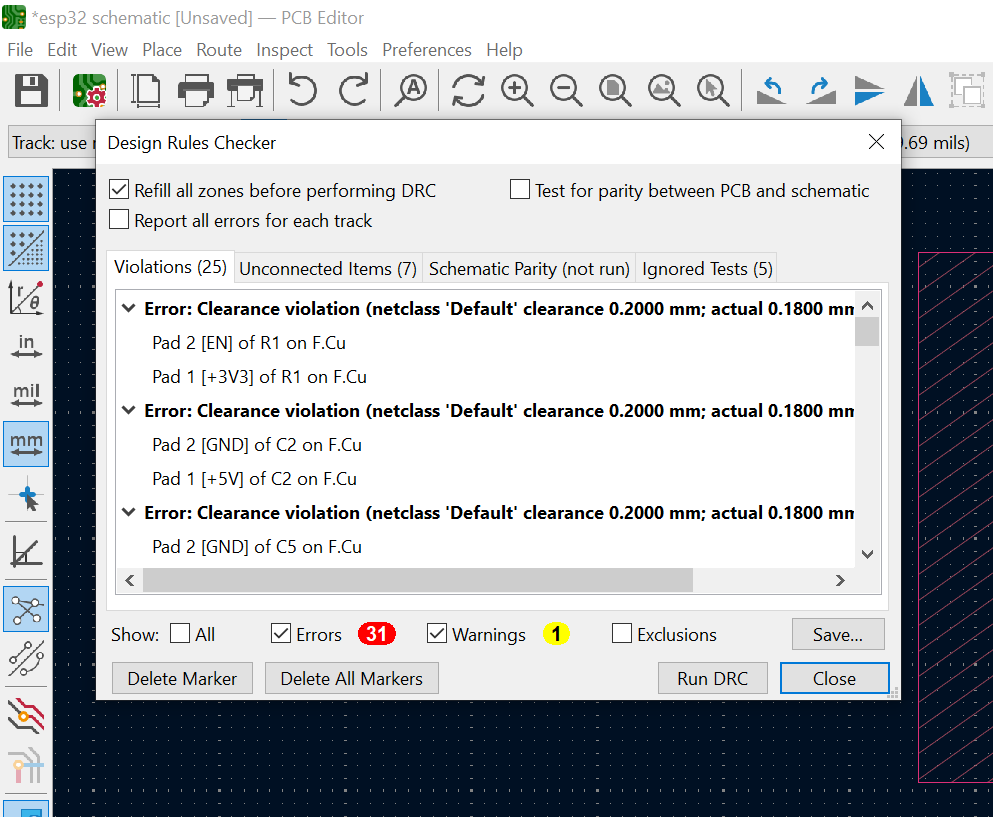Save the board with the floppy disk icon
Screen dimensions: 993x817
point(31,90)
